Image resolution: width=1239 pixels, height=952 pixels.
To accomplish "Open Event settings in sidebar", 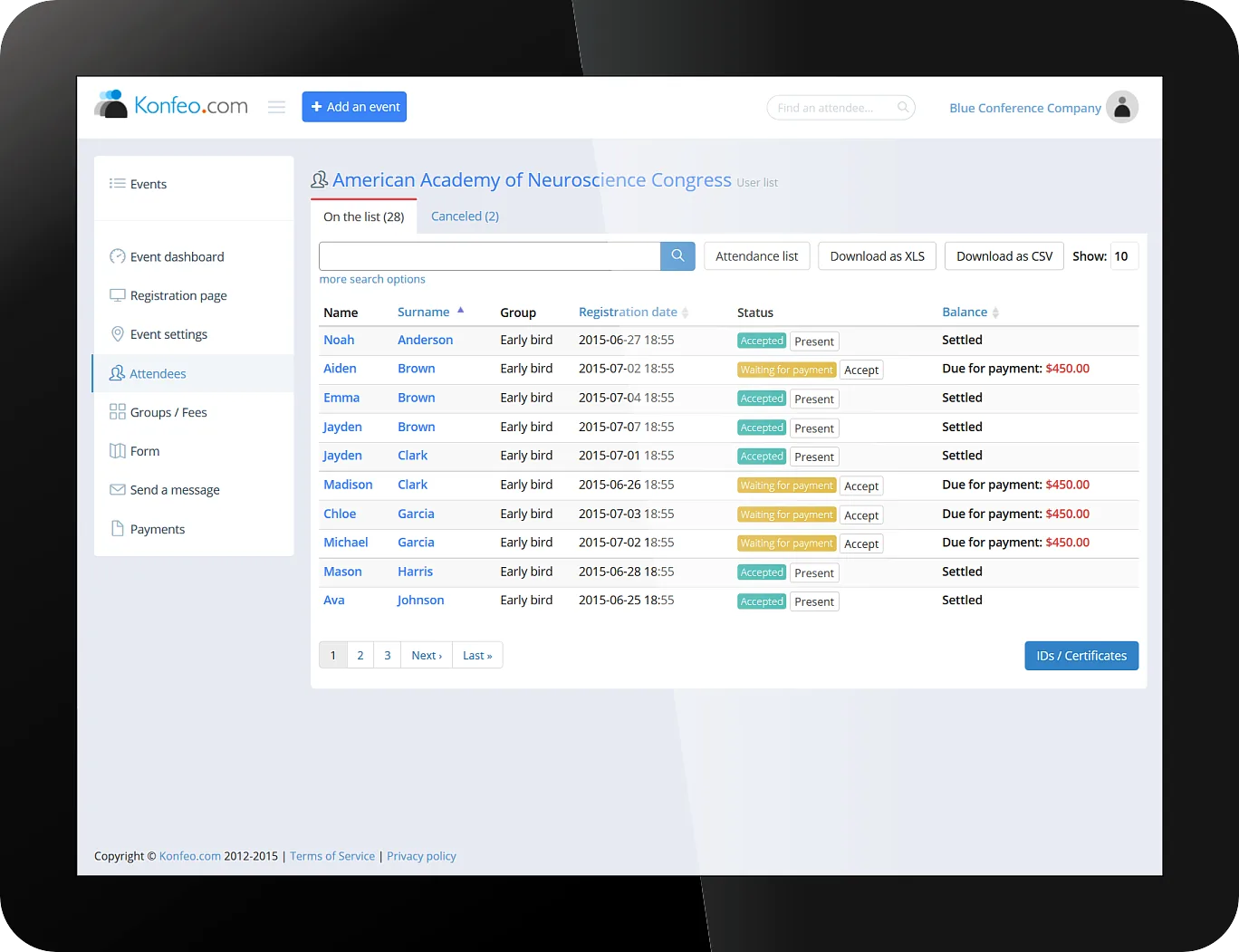I will tap(168, 335).
